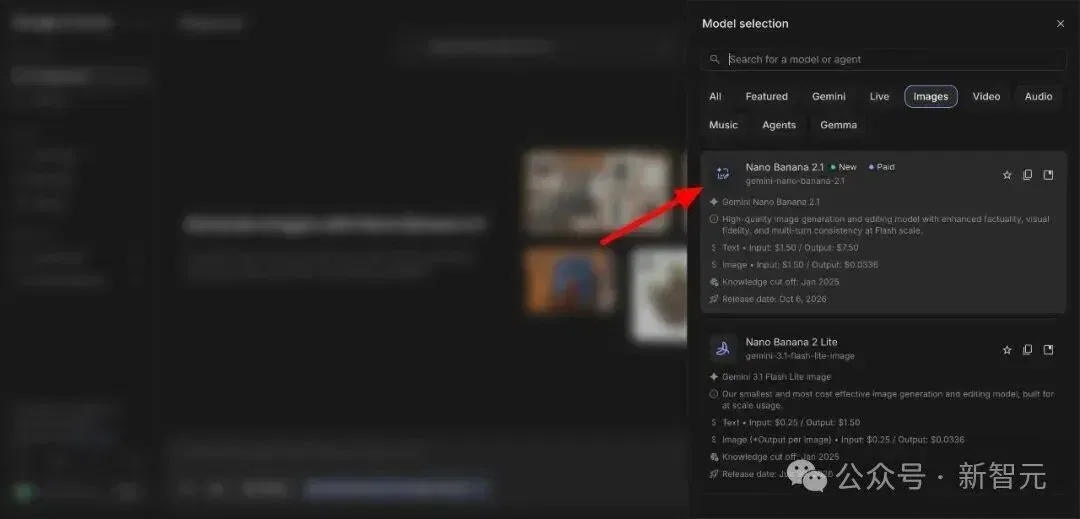Select the Live filter tab
Viewport: 1080px width, 519px height.
pos(879,96)
